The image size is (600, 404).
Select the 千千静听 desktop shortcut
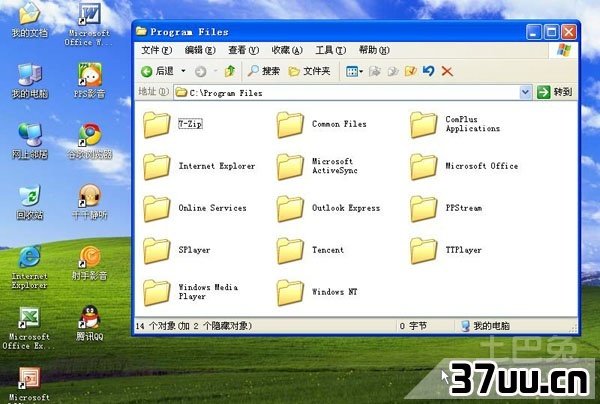pos(90,202)
